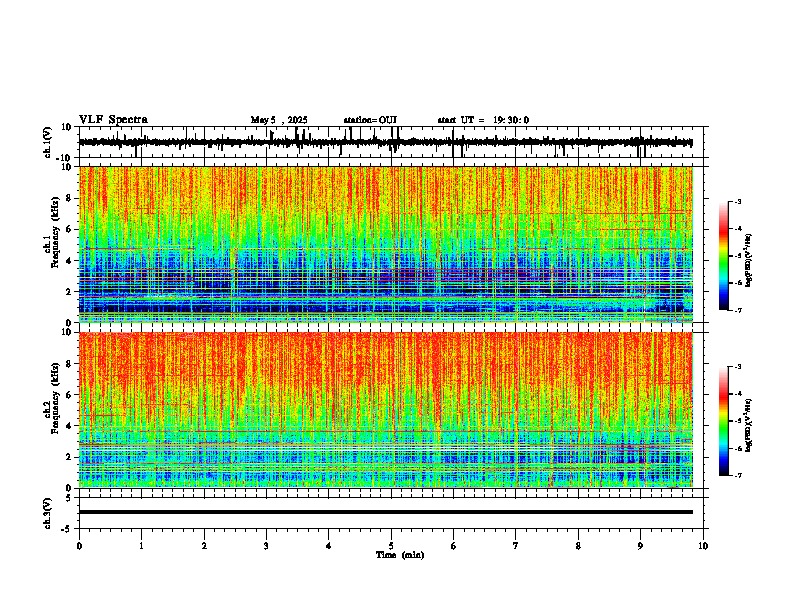The image size is (792, 612).
Task: Click the ch.3(V) axis label
Action: pos(48,513)
